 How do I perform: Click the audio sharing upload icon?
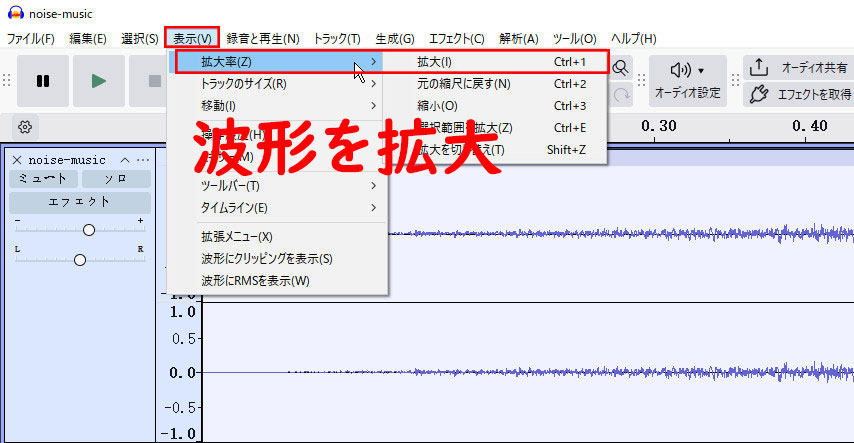759,68
